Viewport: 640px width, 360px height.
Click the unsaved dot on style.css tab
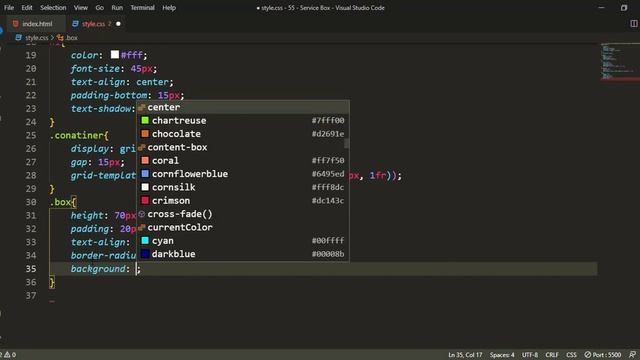118,24
